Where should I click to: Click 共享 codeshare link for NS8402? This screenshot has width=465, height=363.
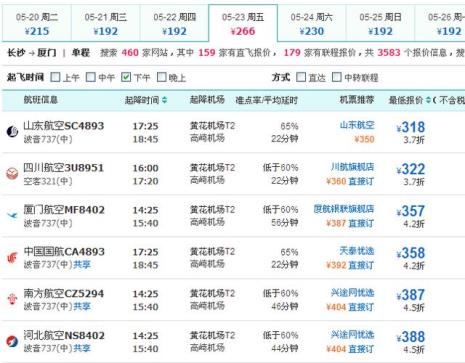[82, 348]
